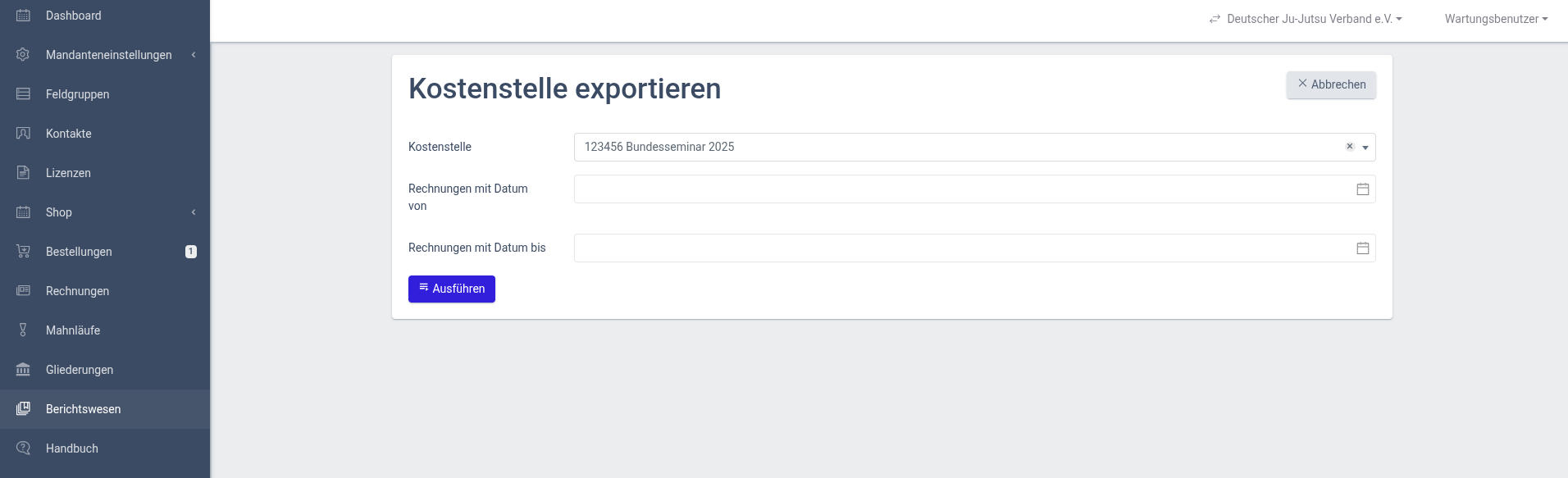The width and height of the screenshot is (1568, 478).
Task: Open Rechnungen in the sidebar
Action: click(x=77, y=291)
